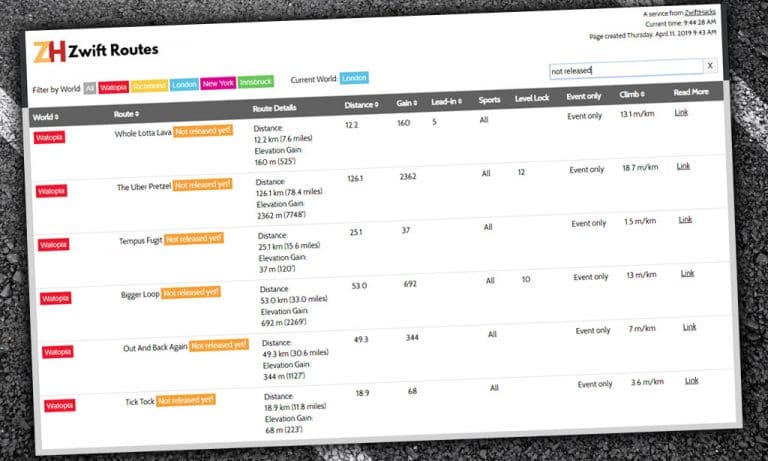Filter routes by London world
The image size is (768, 461).
[x=185, y=85]
